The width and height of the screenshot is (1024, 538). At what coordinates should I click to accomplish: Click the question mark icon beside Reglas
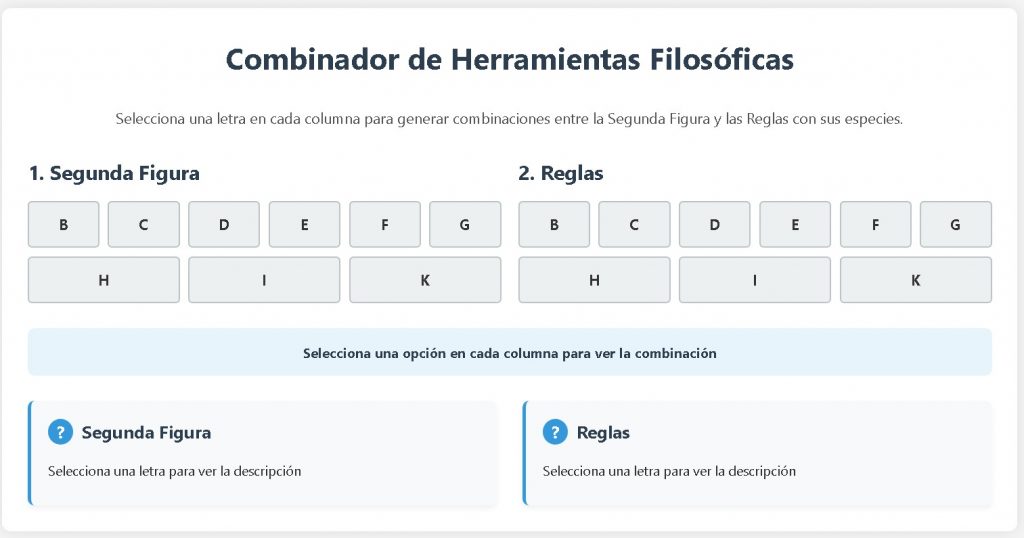[555, 432]
